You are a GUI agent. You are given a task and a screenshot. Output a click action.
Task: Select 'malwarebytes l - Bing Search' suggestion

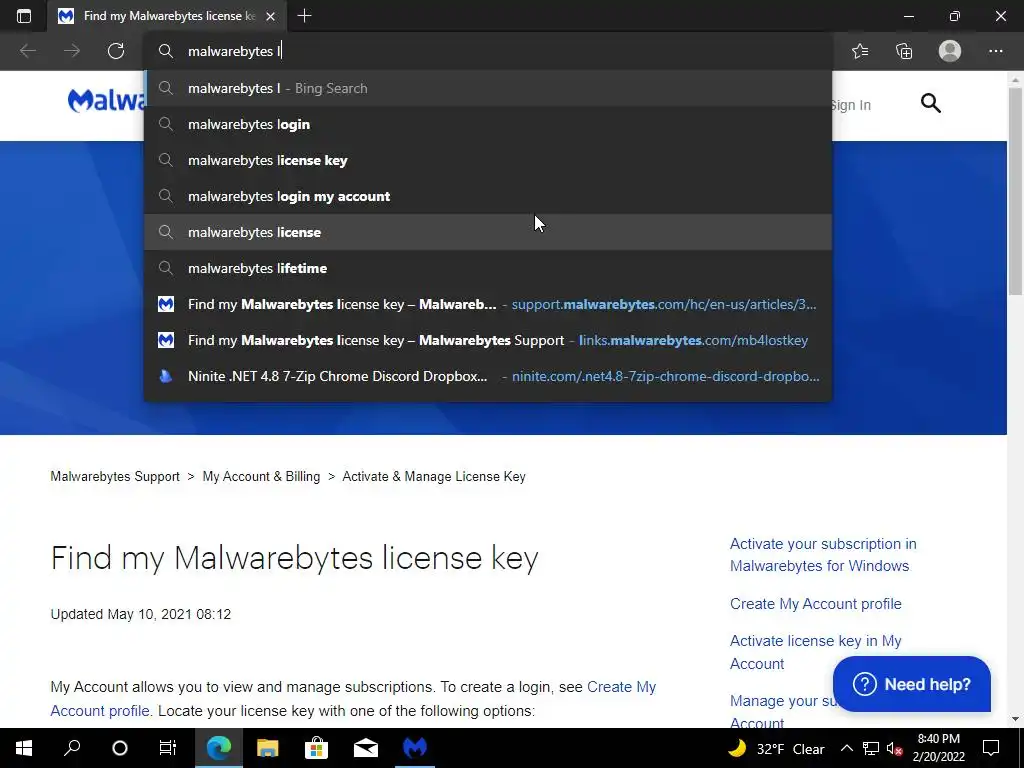488,88
